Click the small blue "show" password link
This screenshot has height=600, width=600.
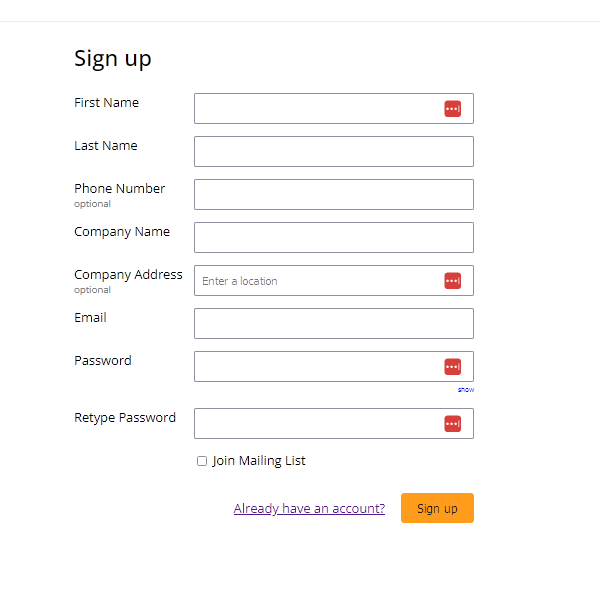(466, 390)
